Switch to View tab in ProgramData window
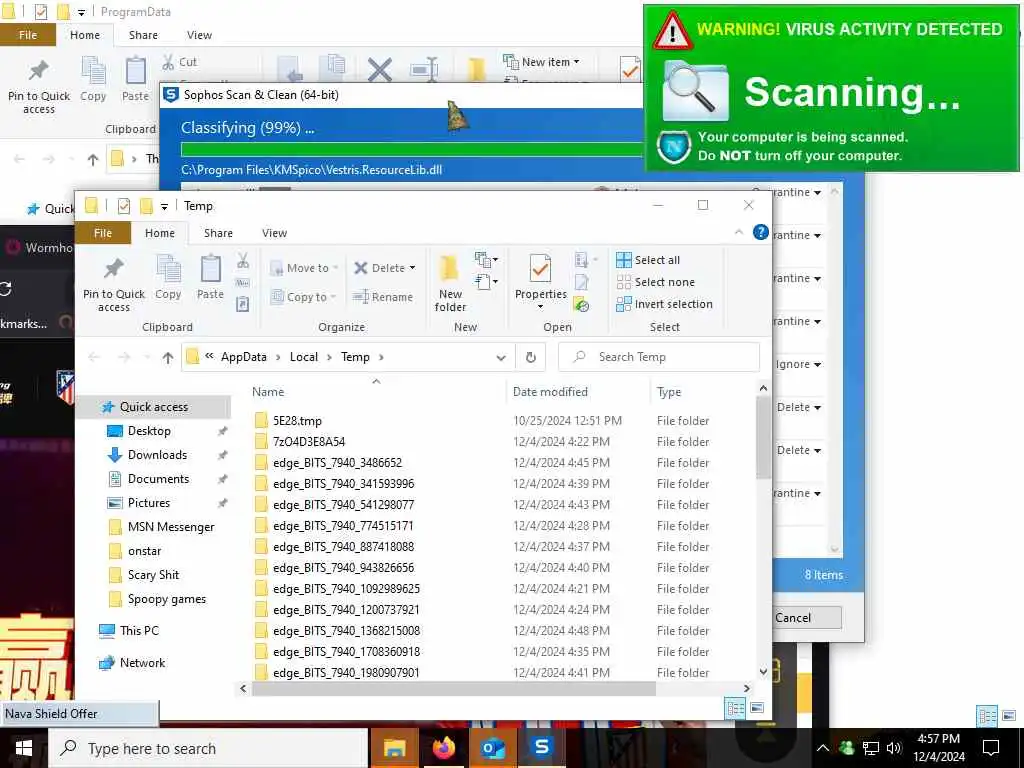Screen dimensions: 1024x768 [199, 35]
